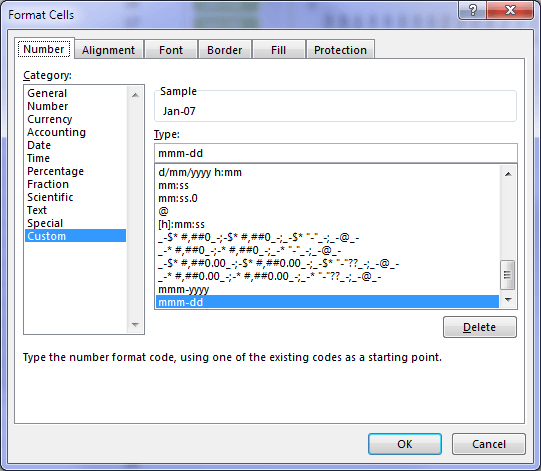Click the Help question mark icon

[472, 10]
